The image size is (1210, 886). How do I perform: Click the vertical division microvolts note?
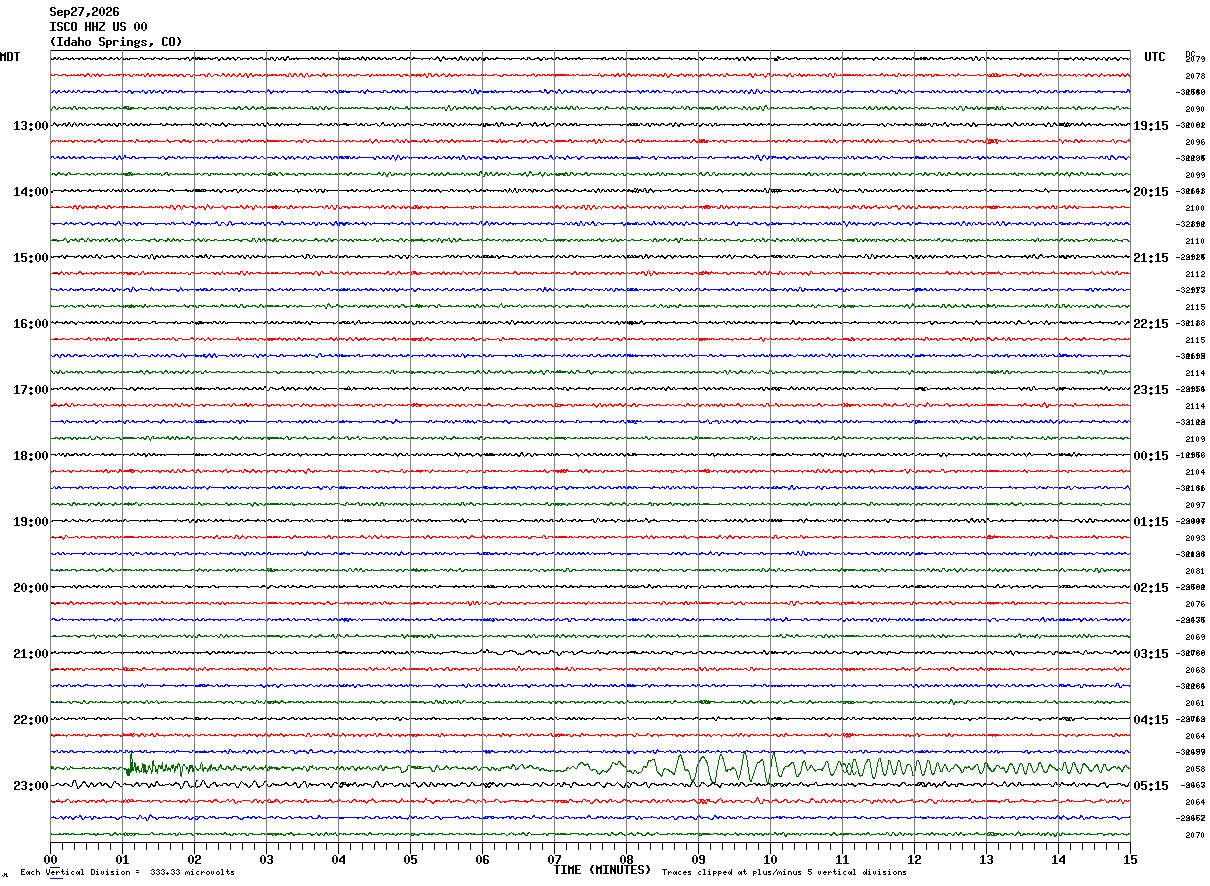(127, 872)
